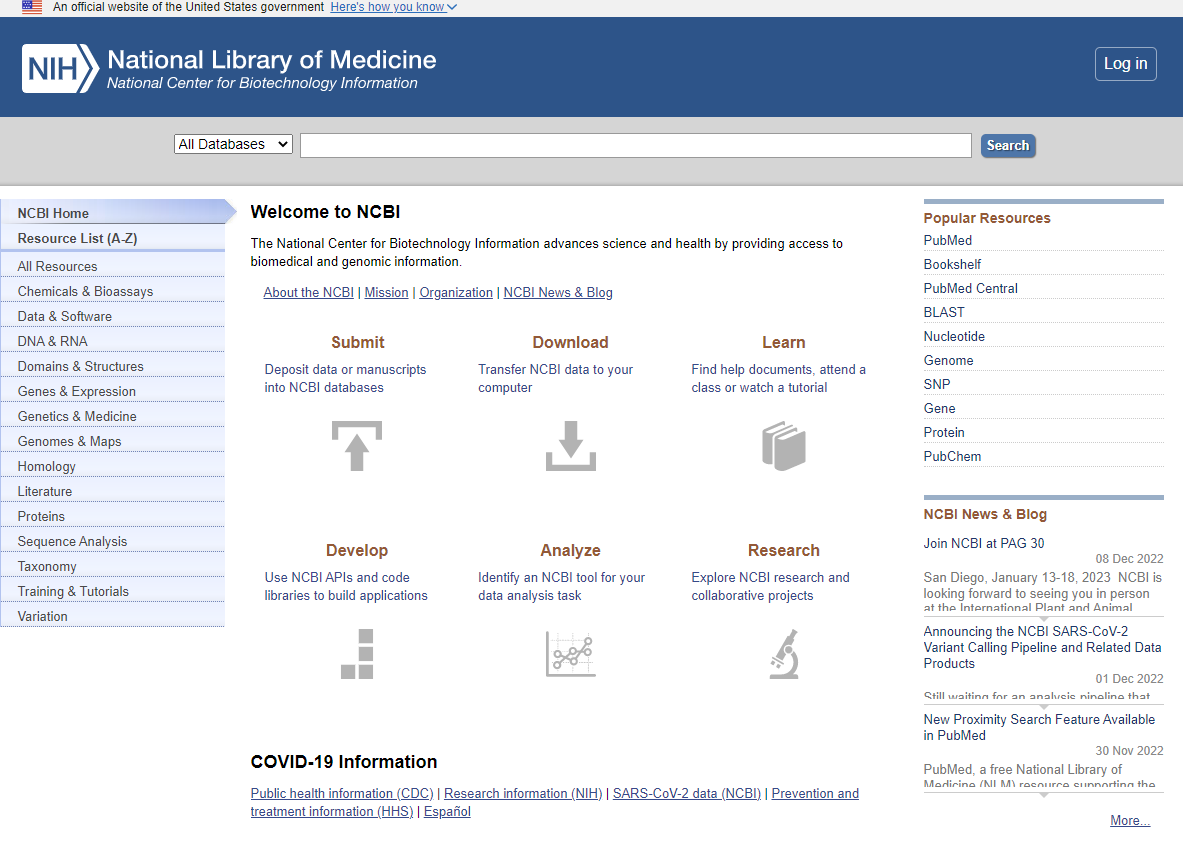Screen dimensions: 1183x850
Task: Open Nucleotide resource link
Action: click(x=954, y=336)
